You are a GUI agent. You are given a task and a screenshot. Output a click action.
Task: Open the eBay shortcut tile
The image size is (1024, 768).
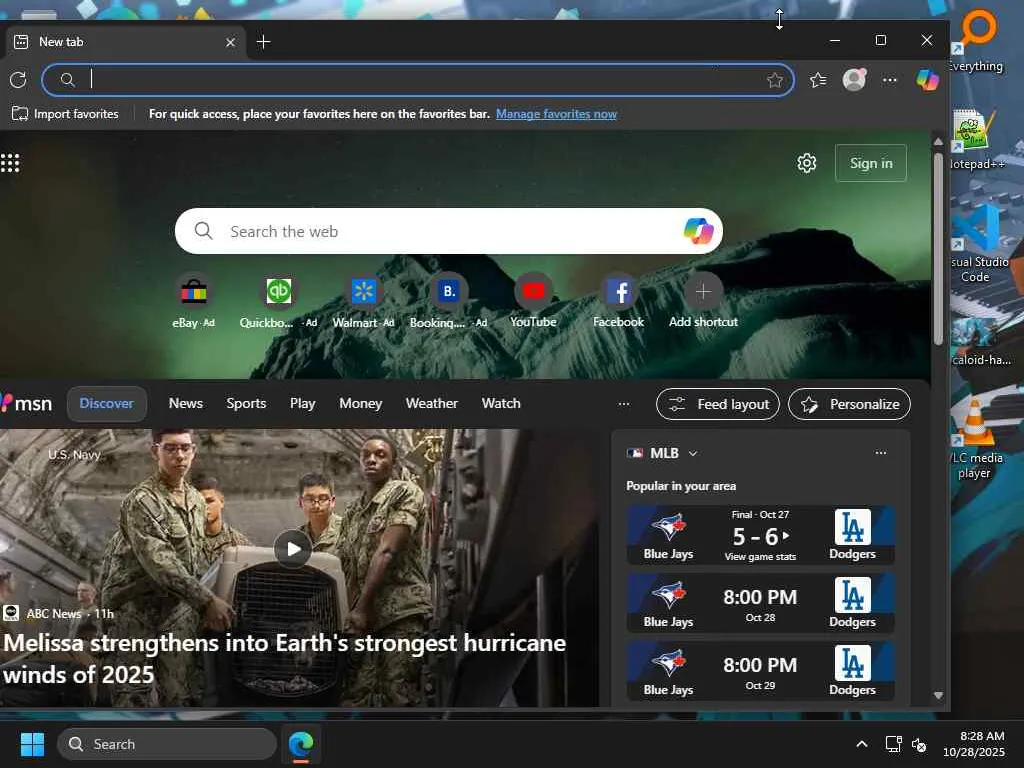[193, 300]
